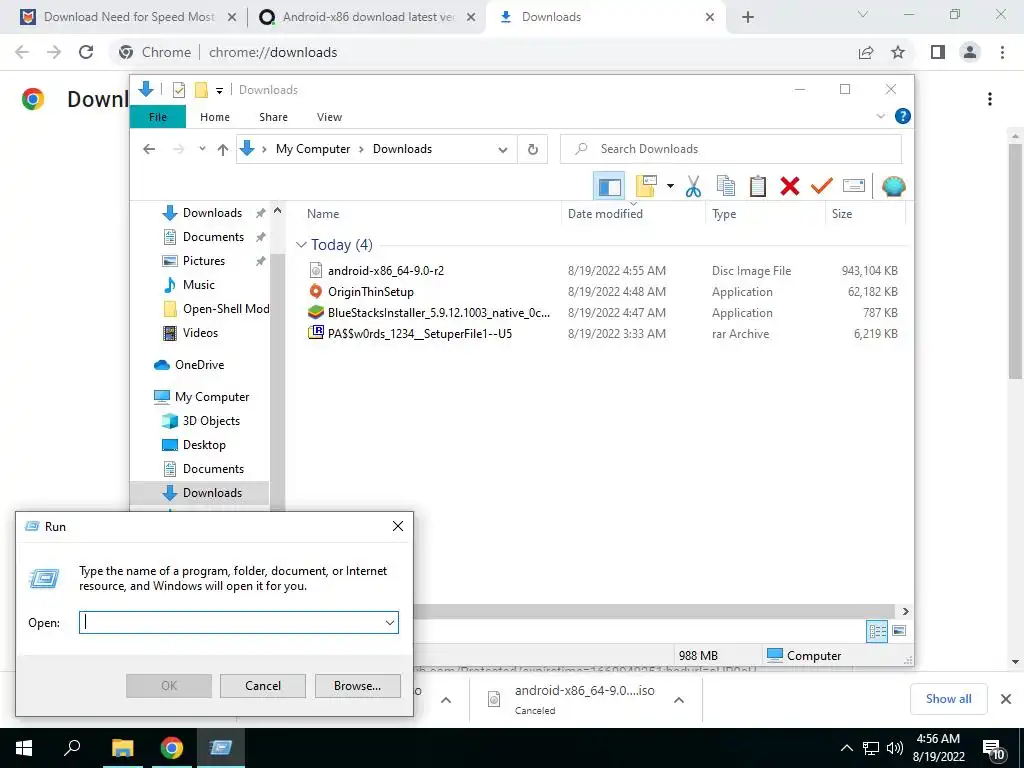The height and width of the screenshot is (768, 1024).
Task: Open Explorer recent locations dropdown
Action: click(202, 149)
